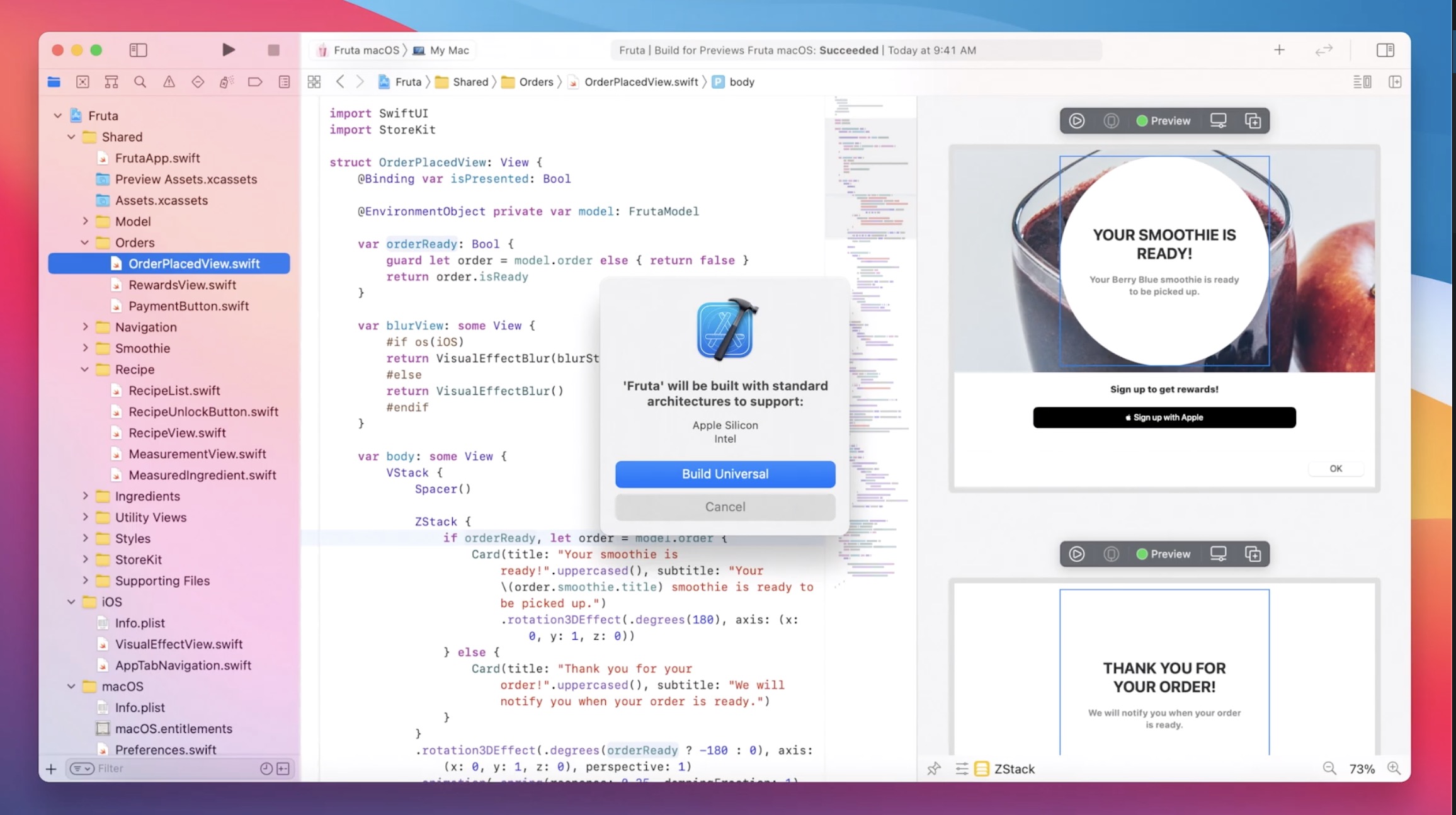
Task: Expand the Ingredients folder
Action: point(85,496)
